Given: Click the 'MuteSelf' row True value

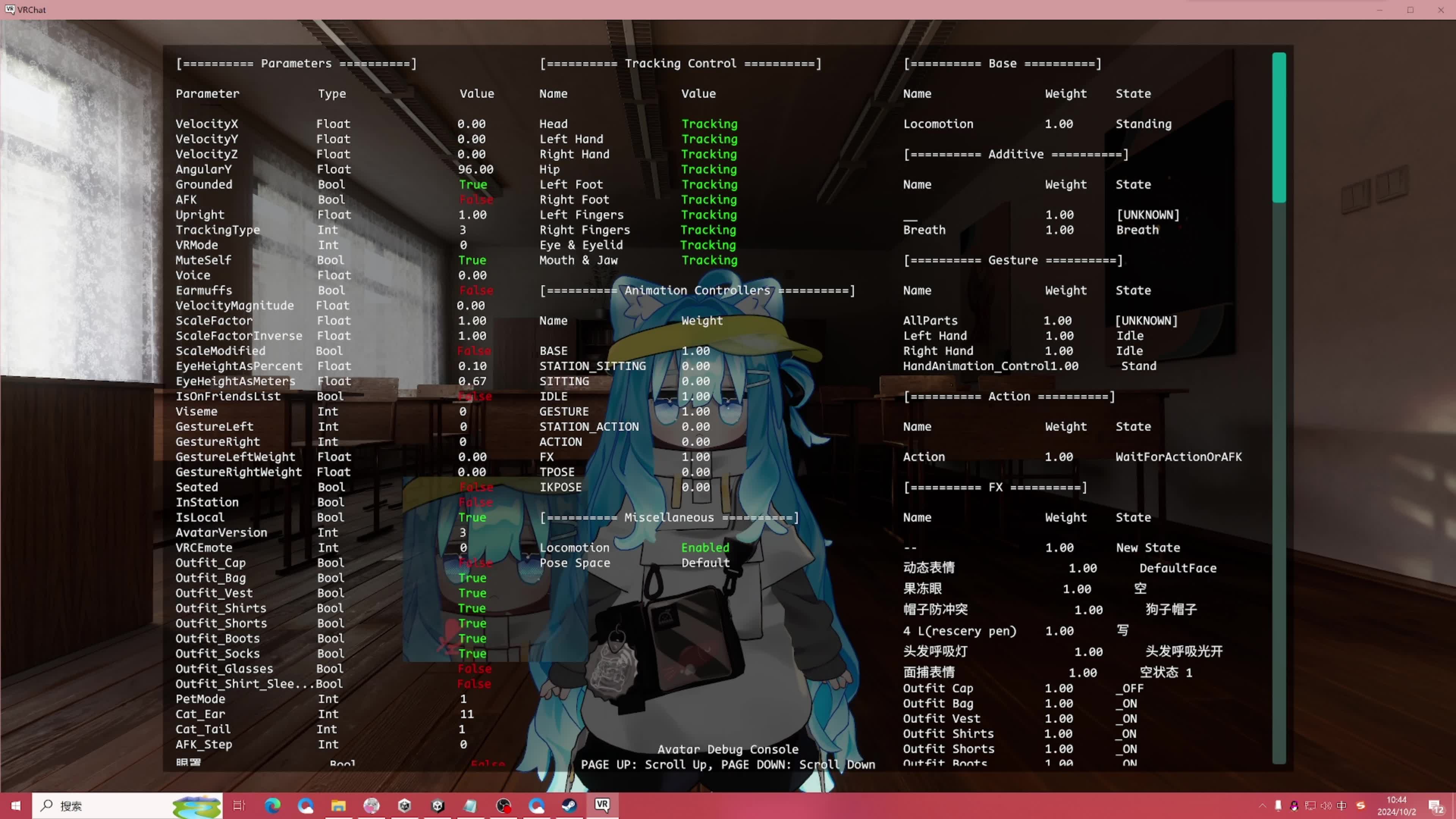Looking at the screenshot, I should tap(472, 260).
